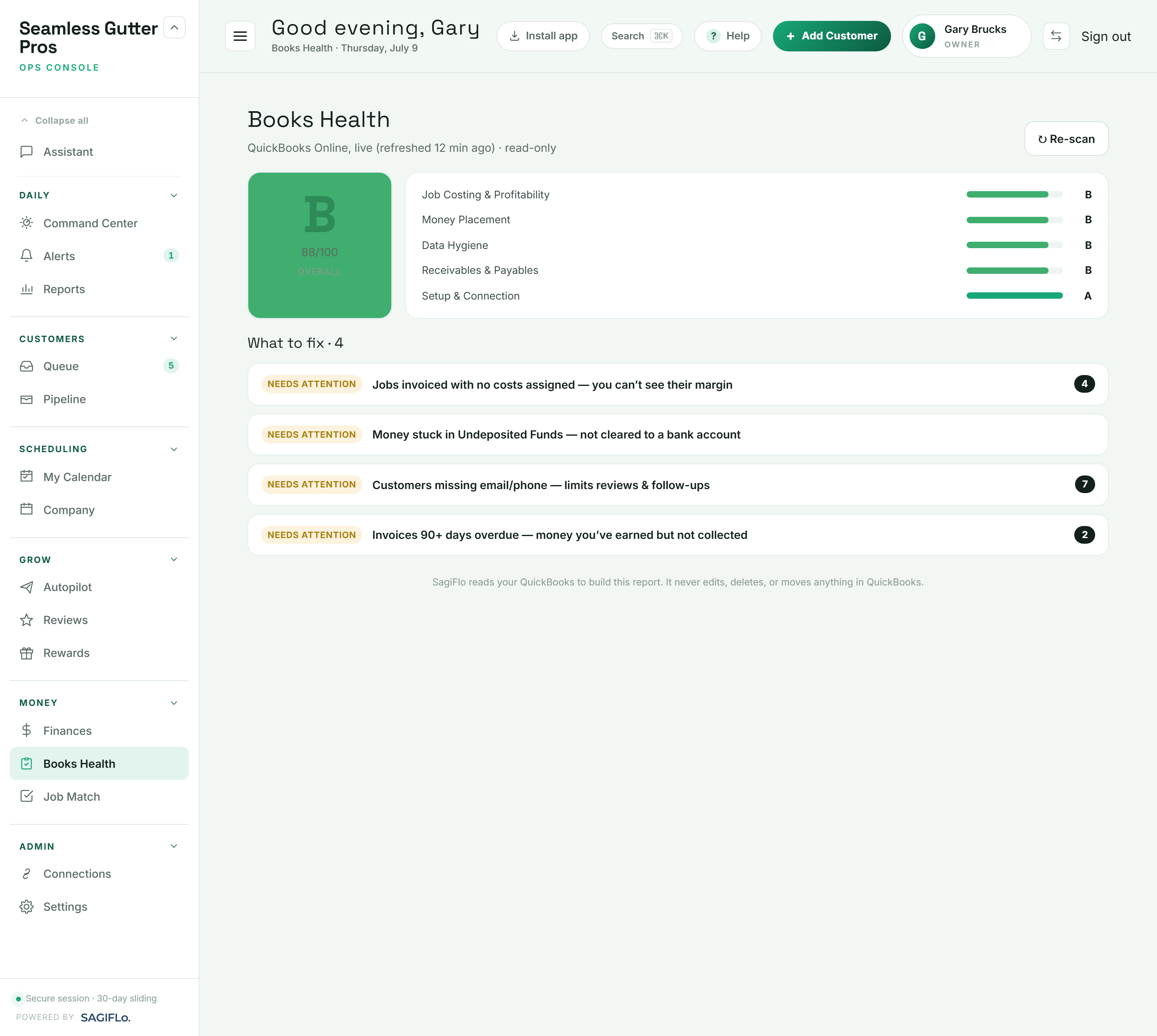Go to Pipeline page
The image size is (1157, 1036).
coord(99,399)
